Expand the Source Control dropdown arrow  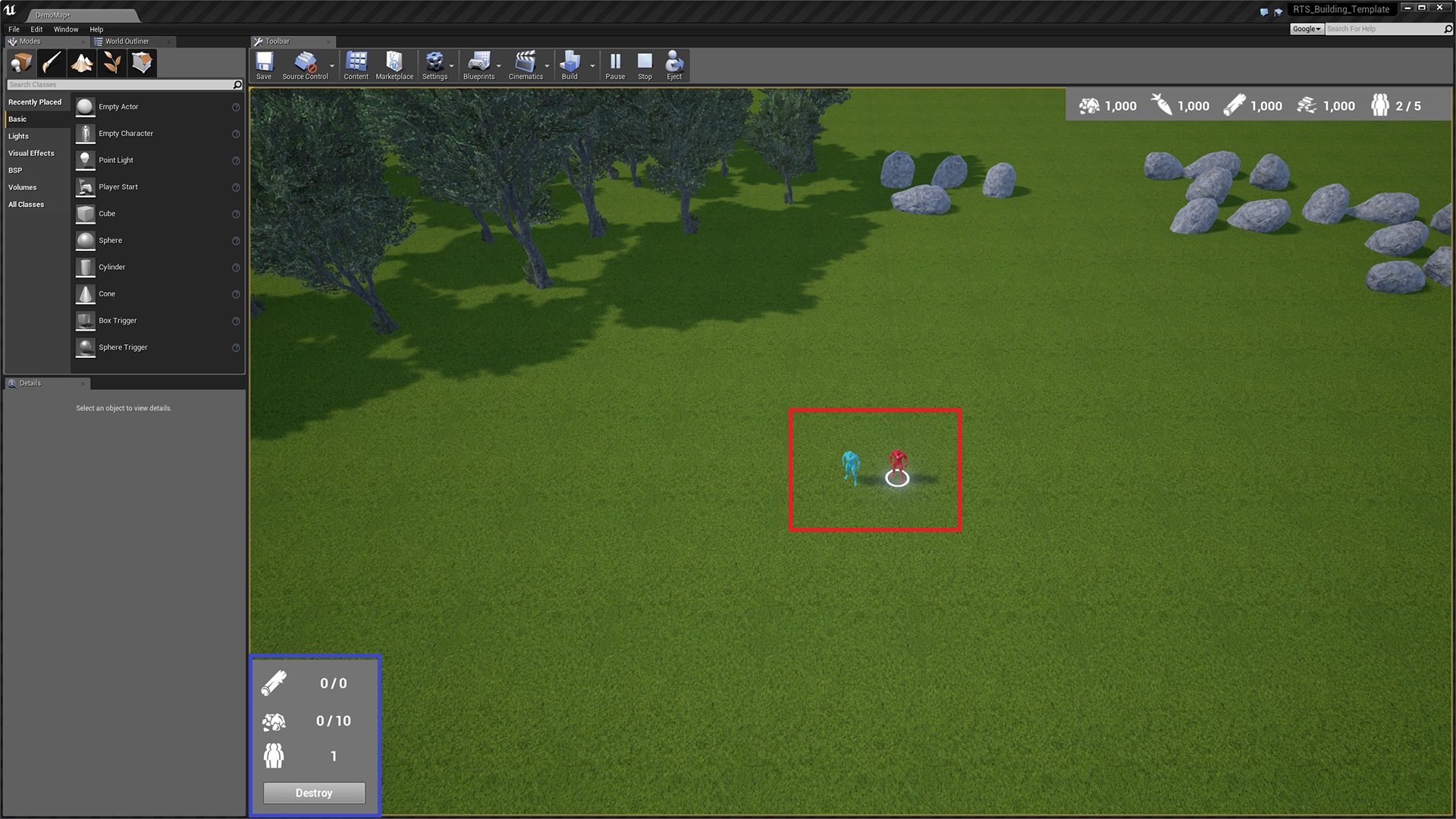[332, 66]
